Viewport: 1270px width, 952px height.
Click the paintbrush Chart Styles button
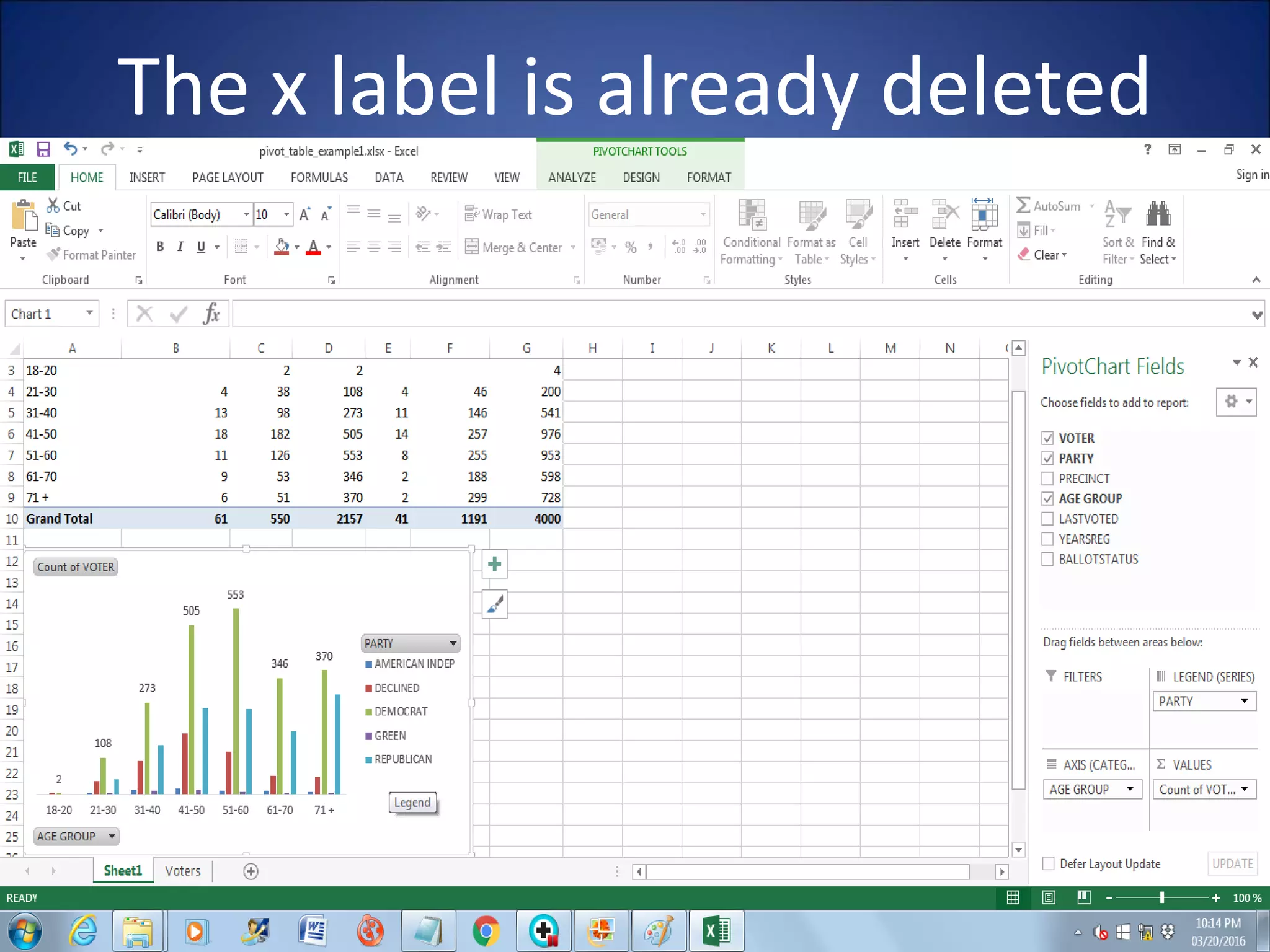pos(494,604)
